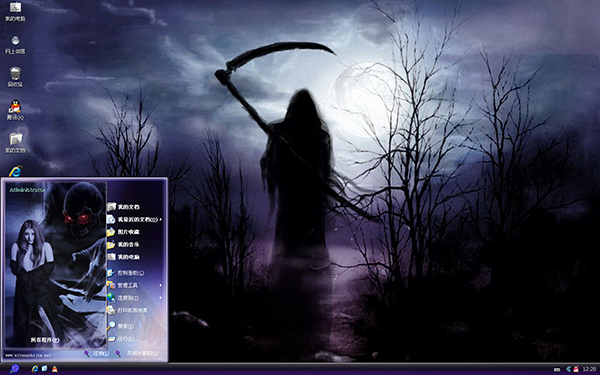
Task: Click the clock in system tray
Action: tap(589, 369)
